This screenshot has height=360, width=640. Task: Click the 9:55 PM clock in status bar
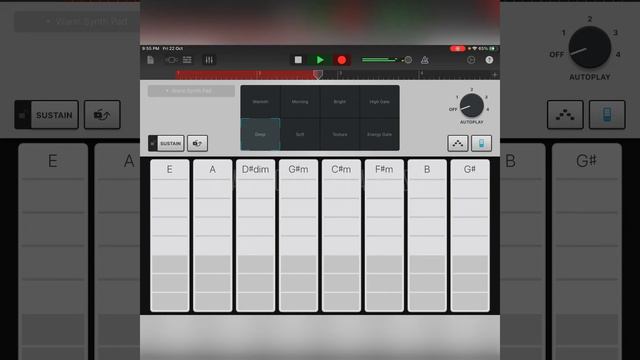(x=151, y=49)
